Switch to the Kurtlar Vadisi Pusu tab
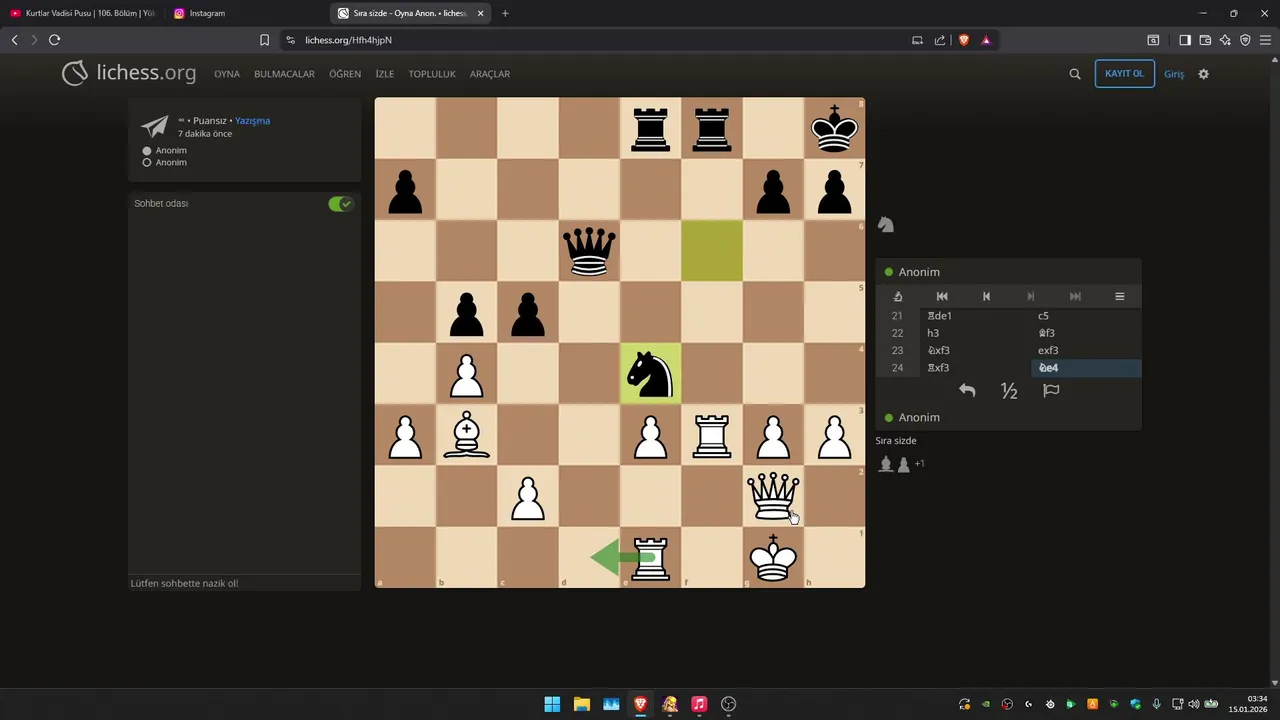The image size is (1280, 720). (82, 13)
